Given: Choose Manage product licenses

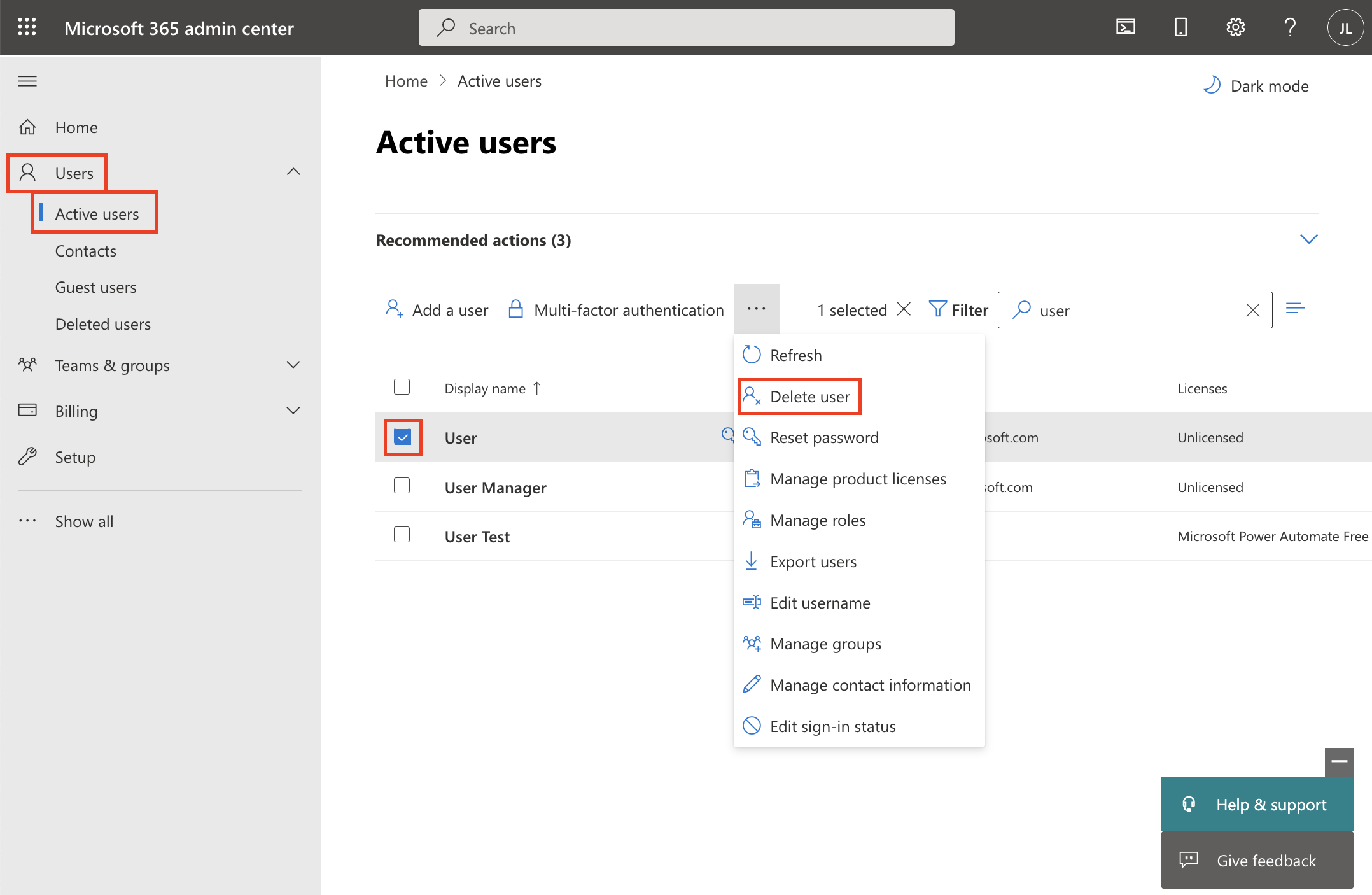Looking at the screenshot, I should [859, 479].
